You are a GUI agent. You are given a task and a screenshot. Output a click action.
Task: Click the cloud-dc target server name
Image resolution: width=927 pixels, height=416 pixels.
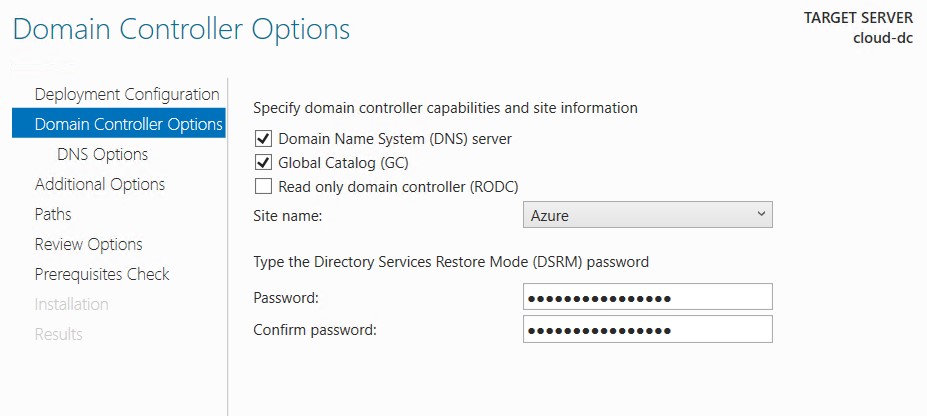[x=883, y=38]
